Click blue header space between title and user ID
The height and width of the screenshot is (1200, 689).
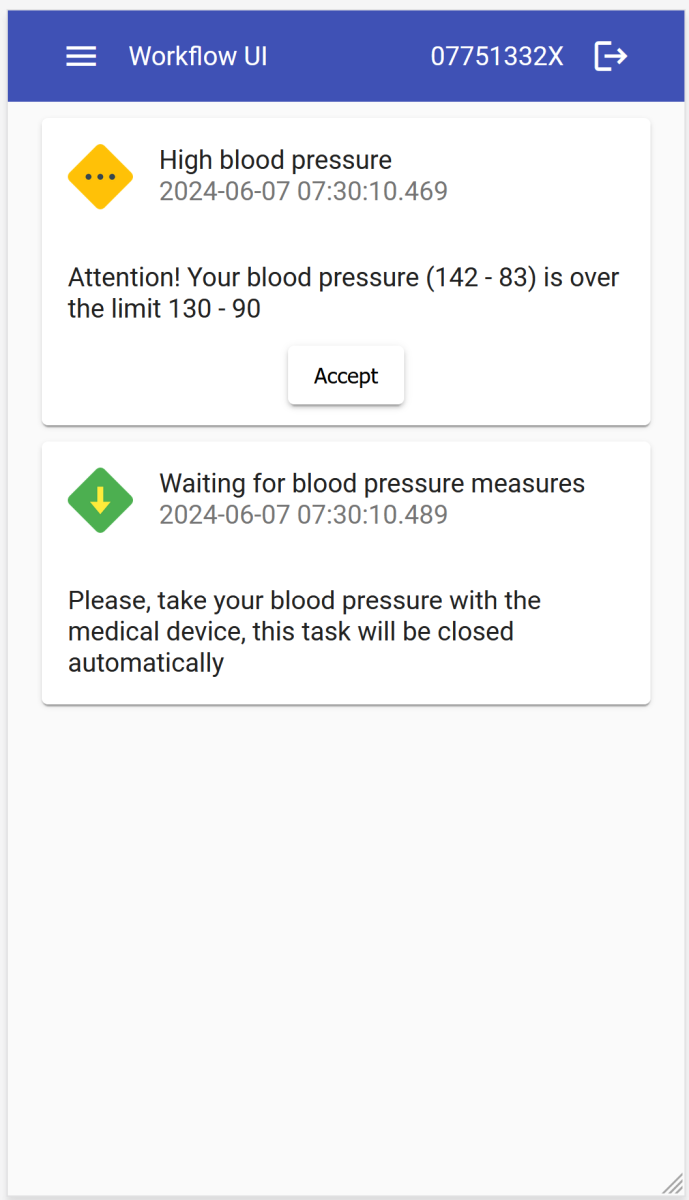click(x=348, y=56)
